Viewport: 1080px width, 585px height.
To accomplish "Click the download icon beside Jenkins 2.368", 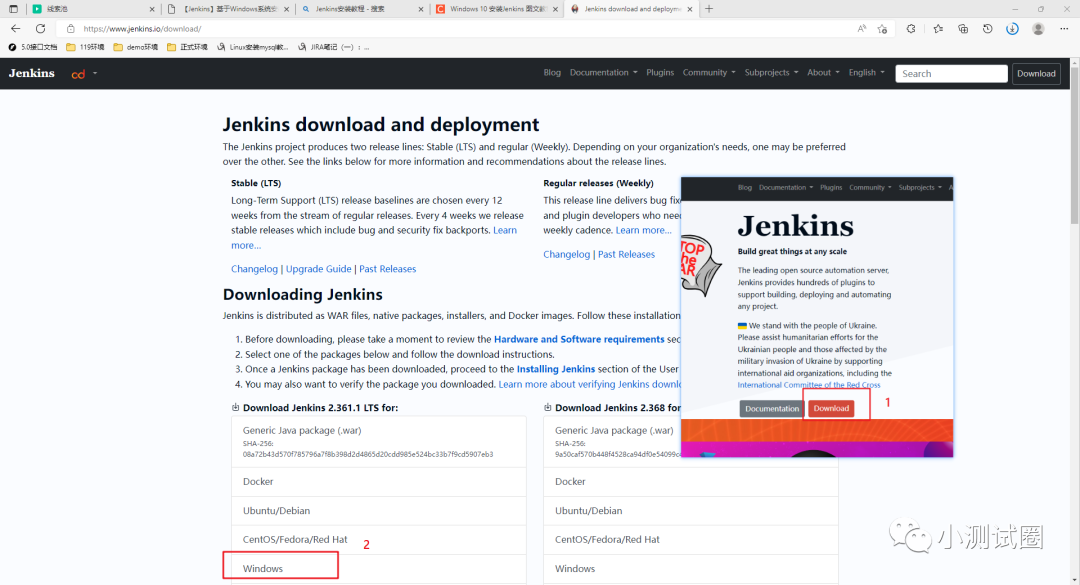I will click(x=548, y=407).
